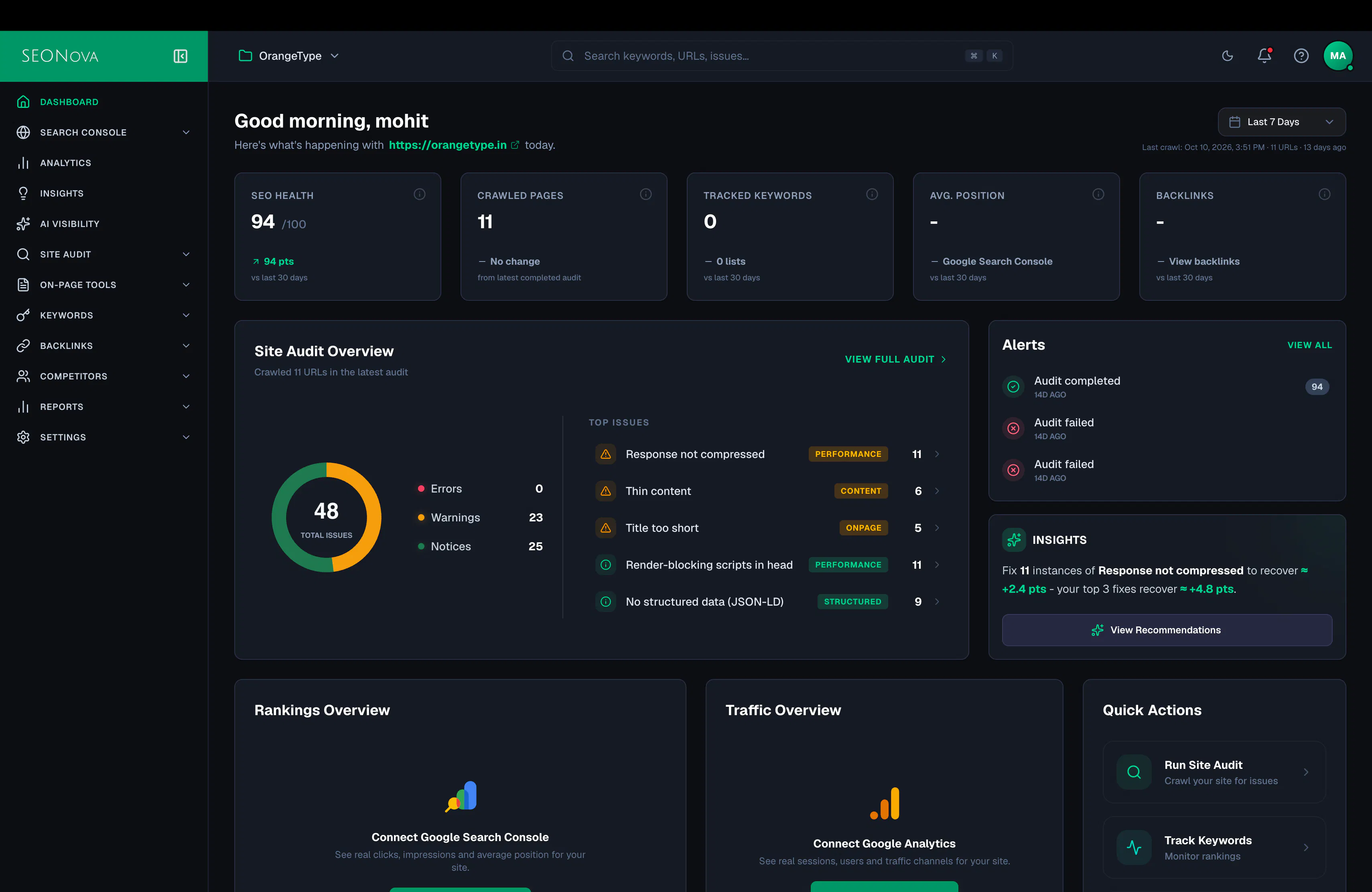The image size is (1372, 892).
Task: Collapse the sidebar with the panel icon
Action: tap(181, 56)
